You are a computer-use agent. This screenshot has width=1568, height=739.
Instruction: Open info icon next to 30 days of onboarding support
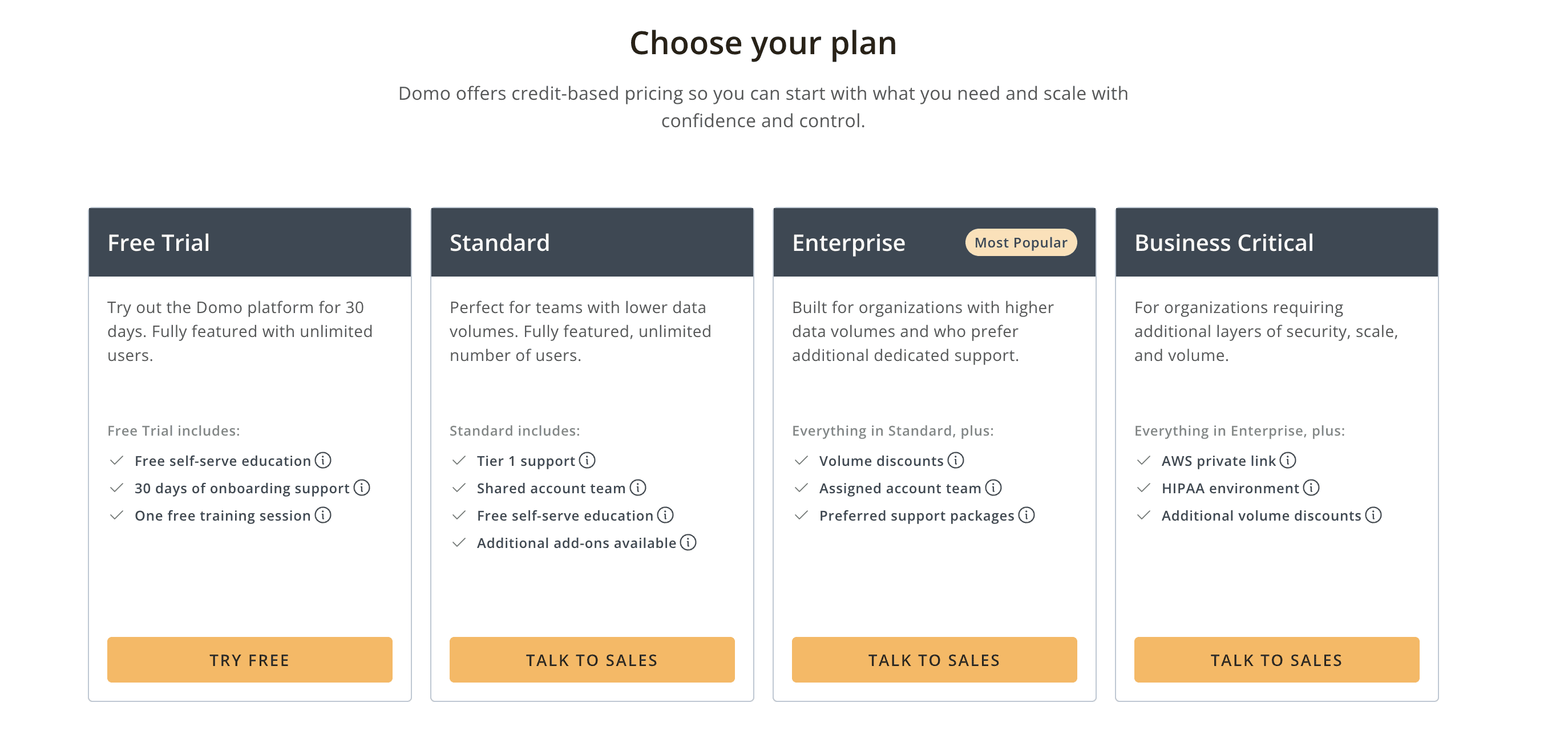point(362,488)
